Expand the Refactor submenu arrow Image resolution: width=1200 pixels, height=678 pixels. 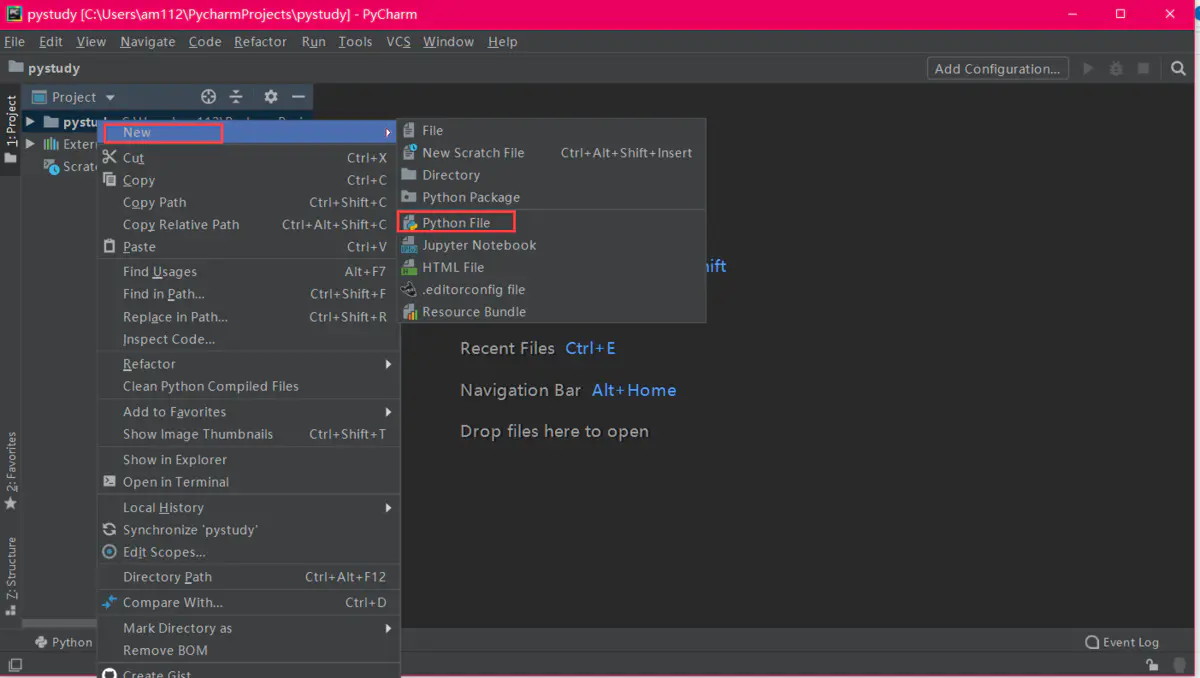[388, 364]
